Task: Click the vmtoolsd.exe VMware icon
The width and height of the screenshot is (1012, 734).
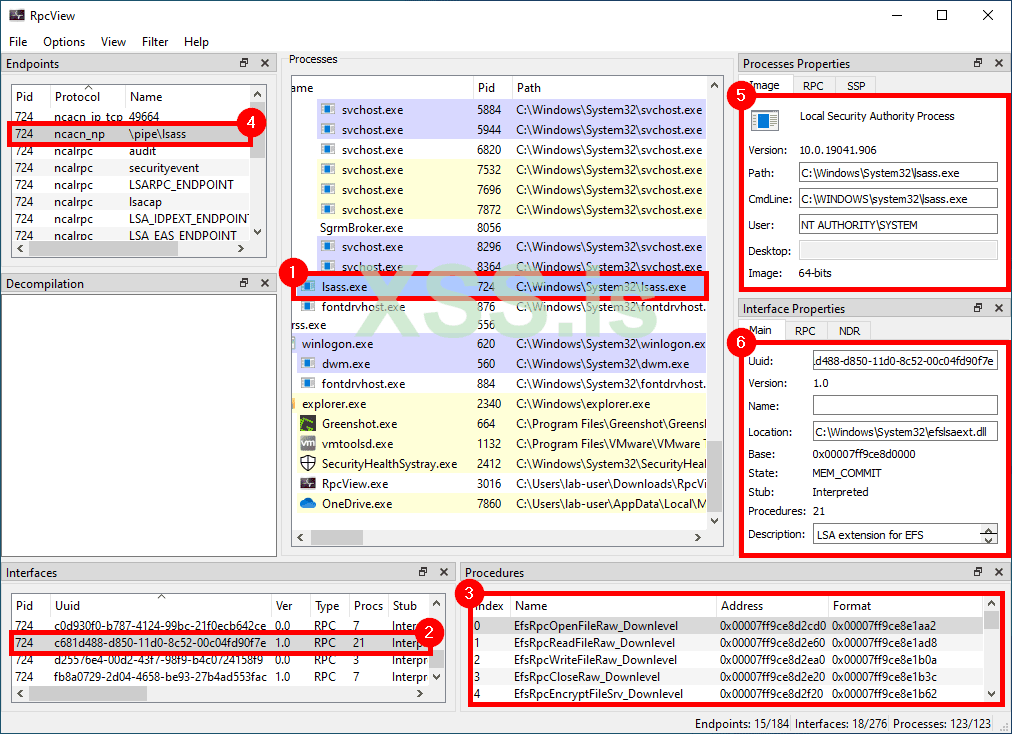Action: tap(308, 443)
